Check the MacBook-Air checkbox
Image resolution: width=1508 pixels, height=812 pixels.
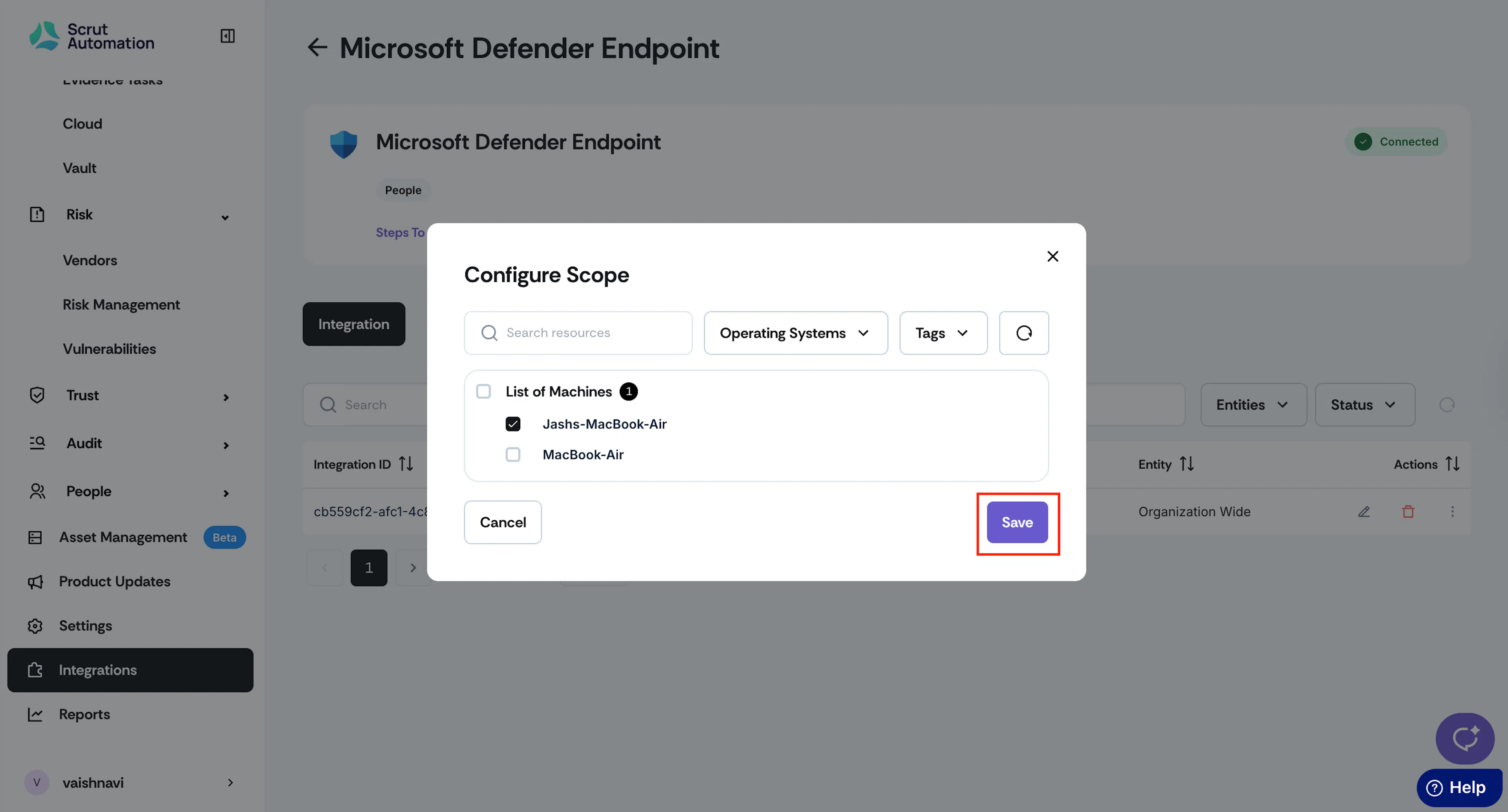[513, 454]
